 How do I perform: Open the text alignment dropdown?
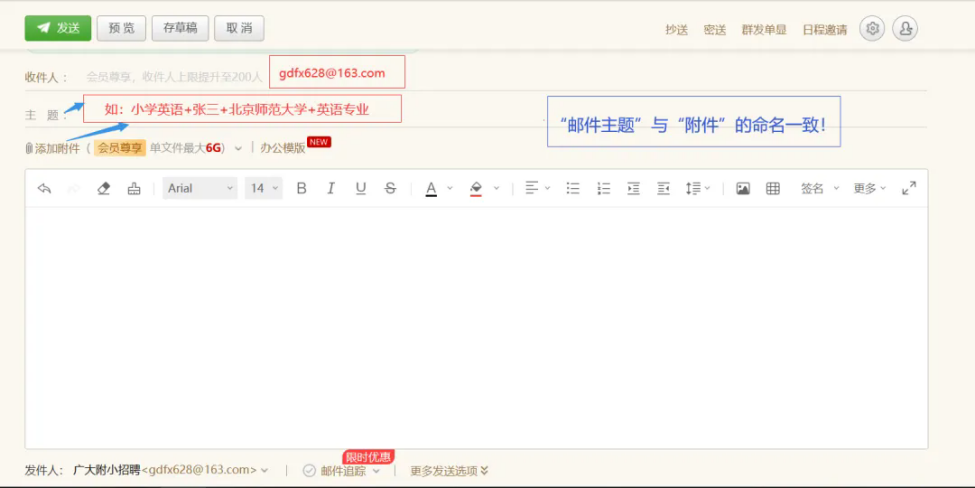[537, 188]
